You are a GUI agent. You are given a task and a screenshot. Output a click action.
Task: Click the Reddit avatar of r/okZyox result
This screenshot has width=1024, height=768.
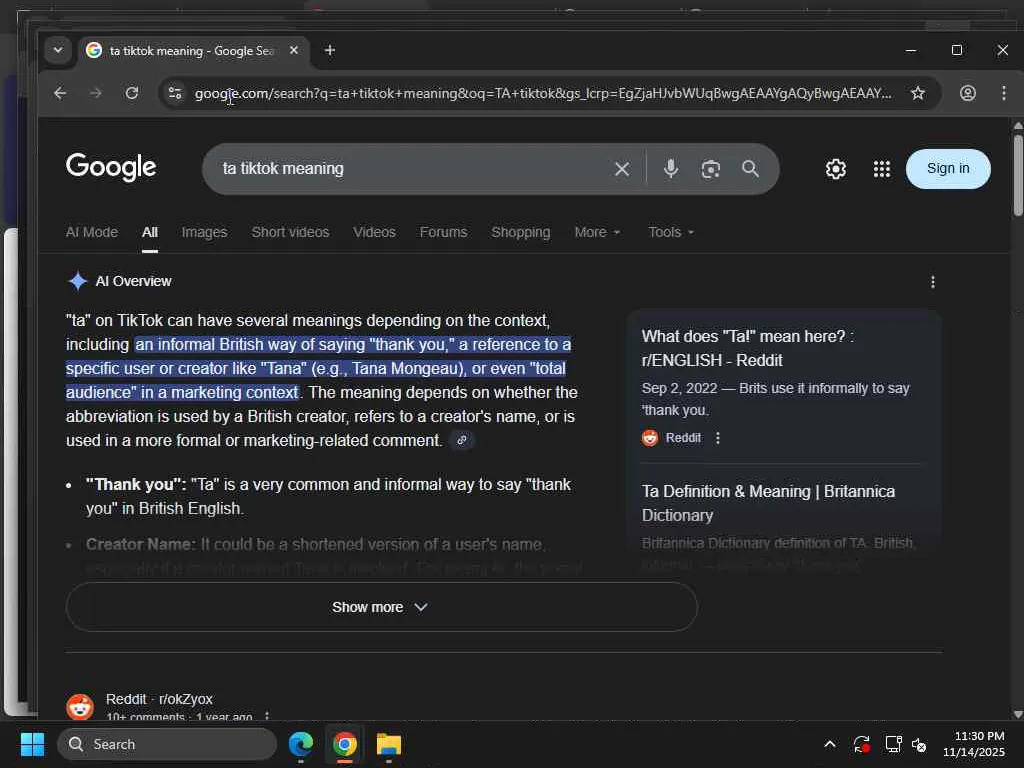click(80, 707)
